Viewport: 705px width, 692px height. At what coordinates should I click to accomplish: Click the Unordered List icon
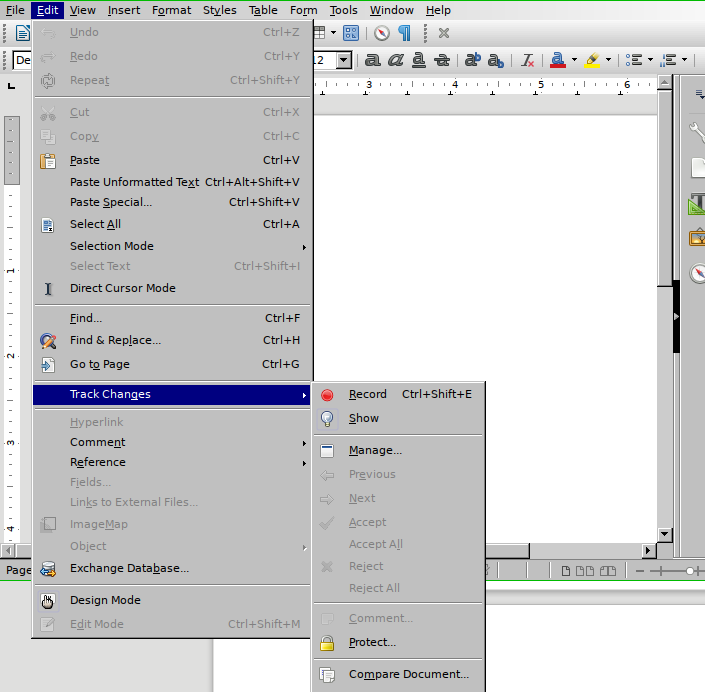coord(634,60)
